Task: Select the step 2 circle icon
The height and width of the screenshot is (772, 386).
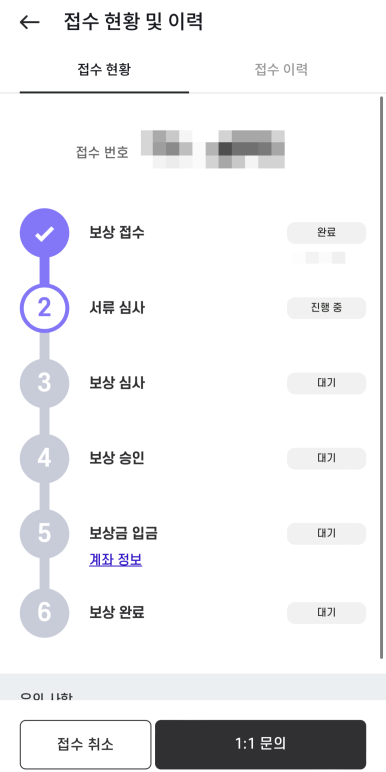Action: (44, 308)
